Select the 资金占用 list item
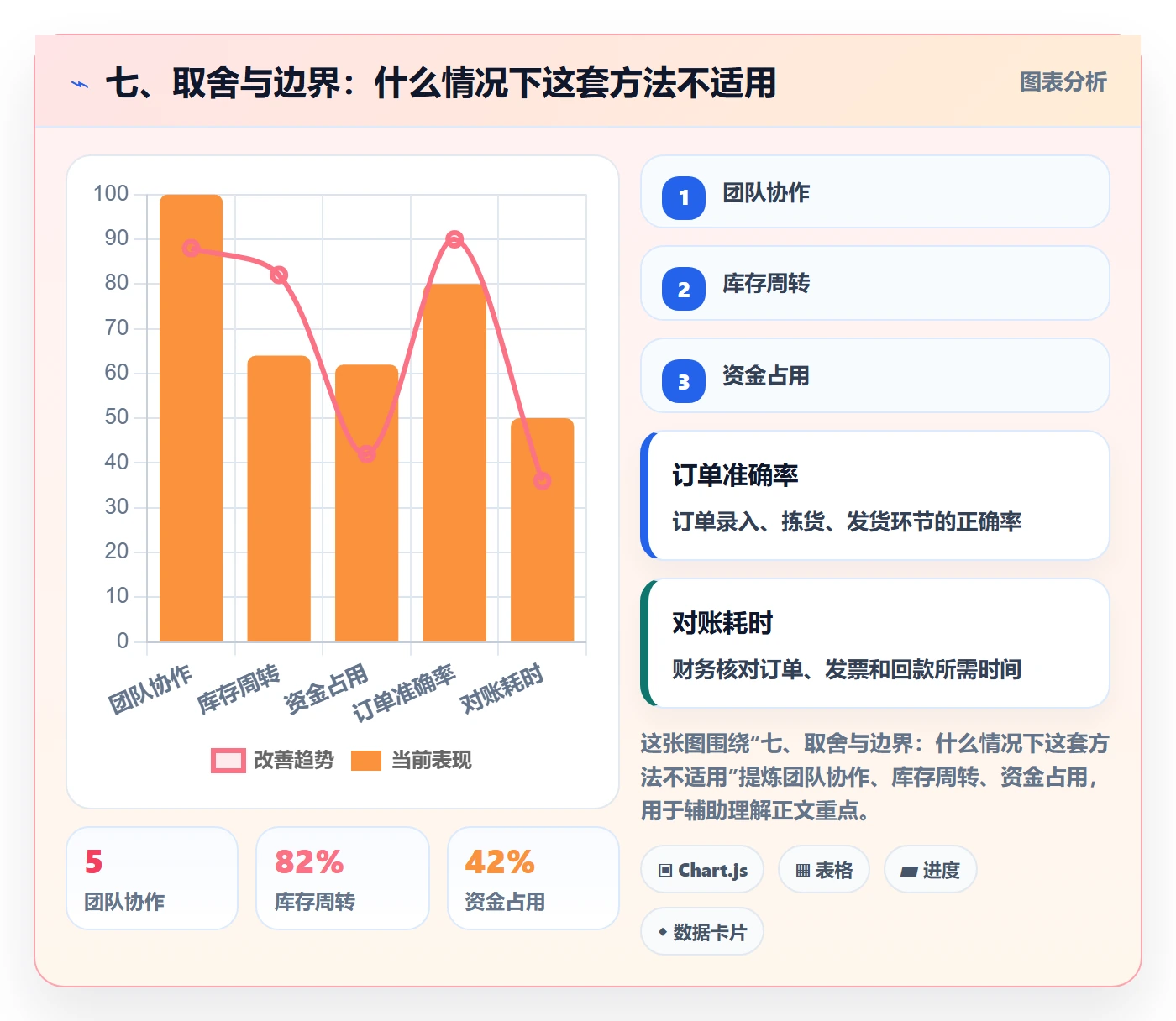 coord(875,375)
